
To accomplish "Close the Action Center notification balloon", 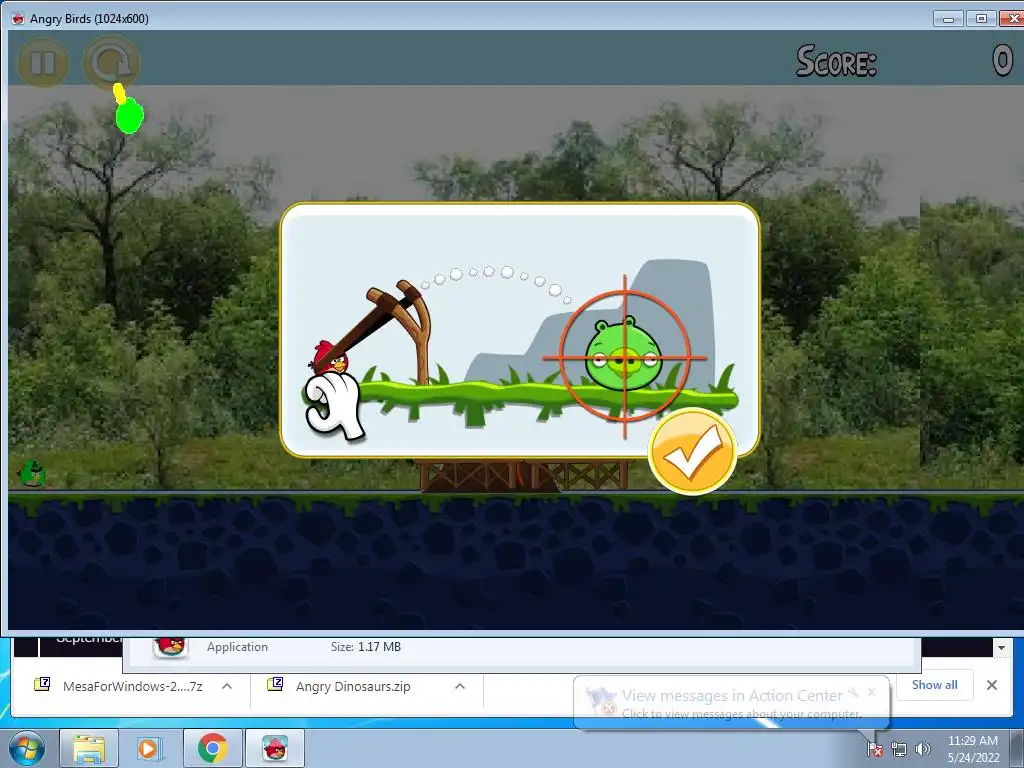I will tap(871, 692).
